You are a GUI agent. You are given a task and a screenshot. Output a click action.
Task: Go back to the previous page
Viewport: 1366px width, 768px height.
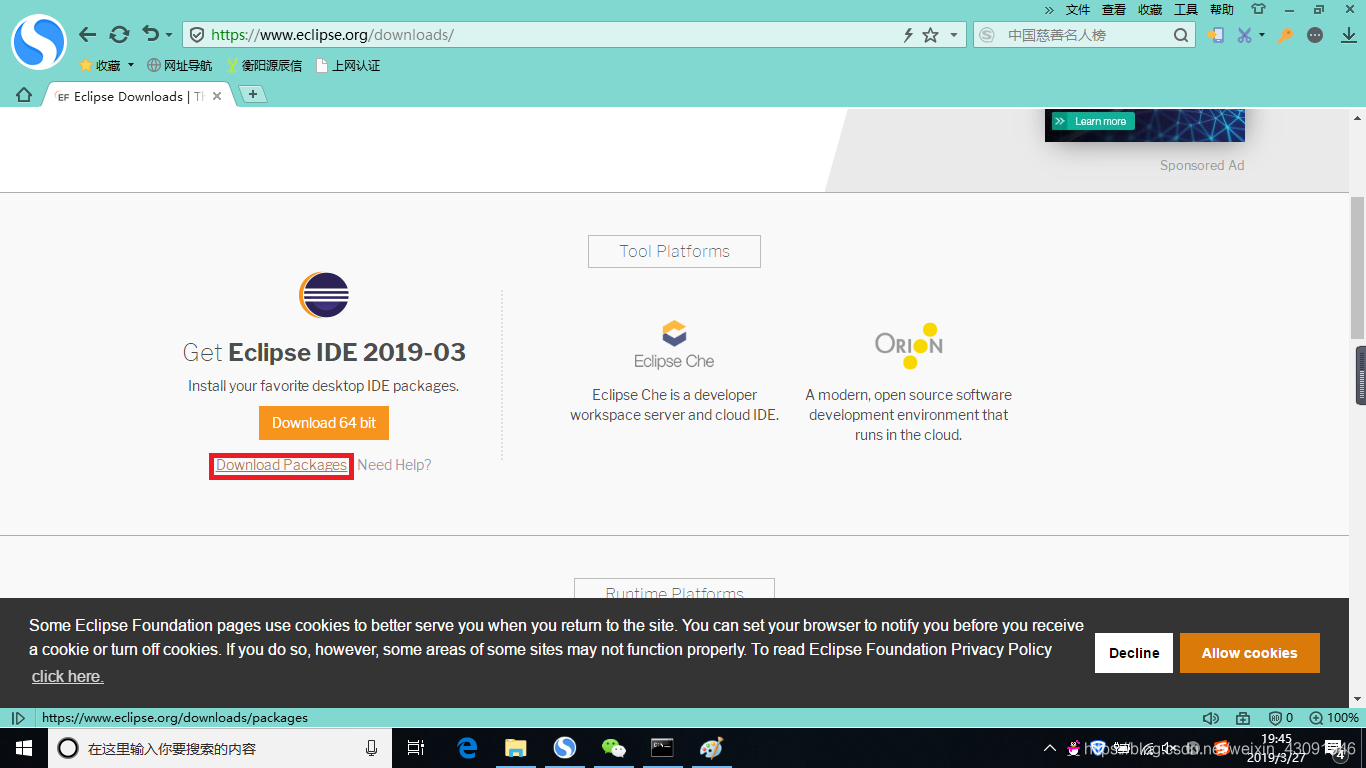coord(88,35)
